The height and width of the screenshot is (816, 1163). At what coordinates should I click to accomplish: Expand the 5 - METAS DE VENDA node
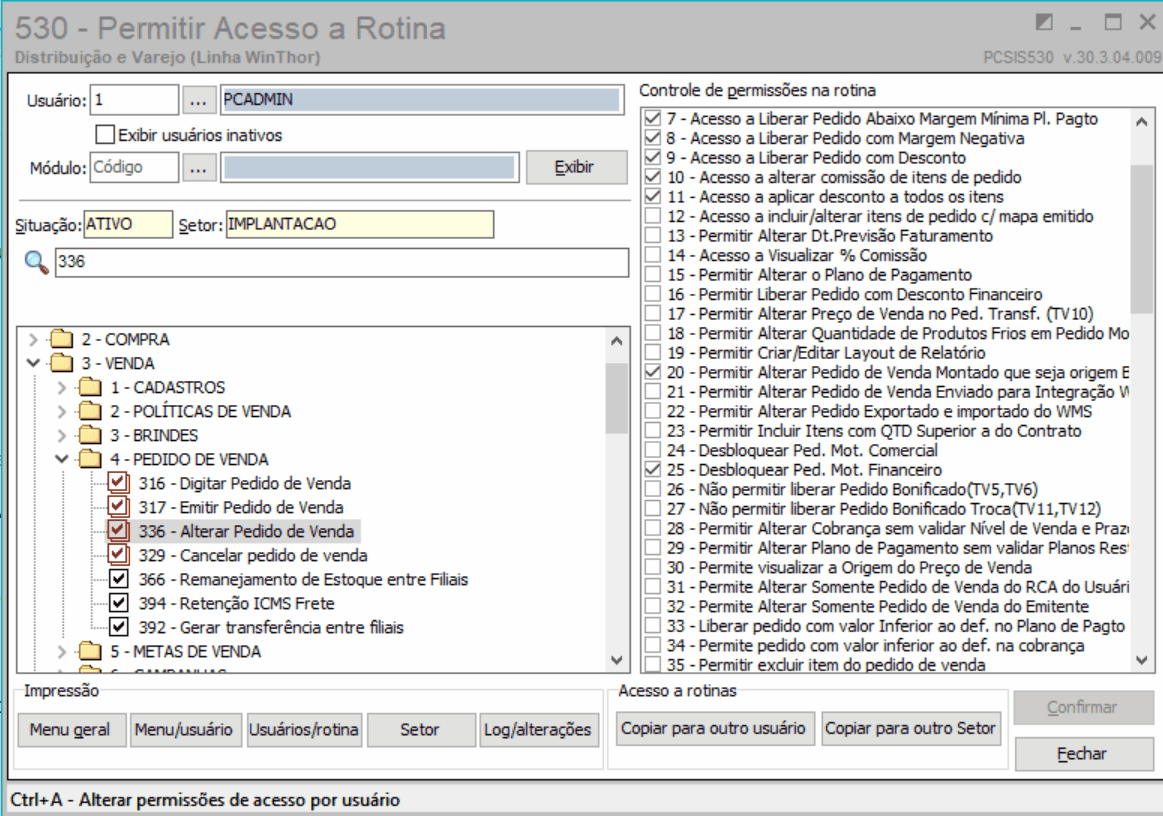62,651
